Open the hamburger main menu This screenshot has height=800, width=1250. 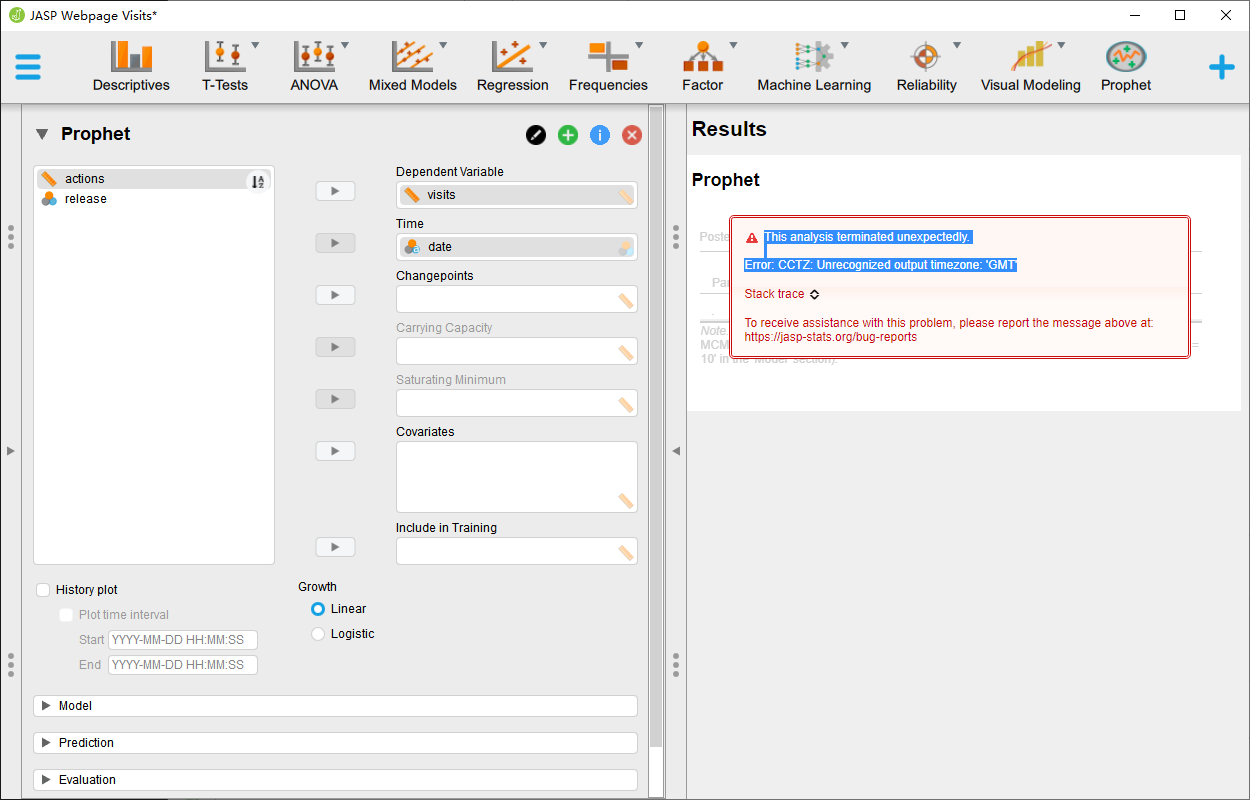point(28,66)
